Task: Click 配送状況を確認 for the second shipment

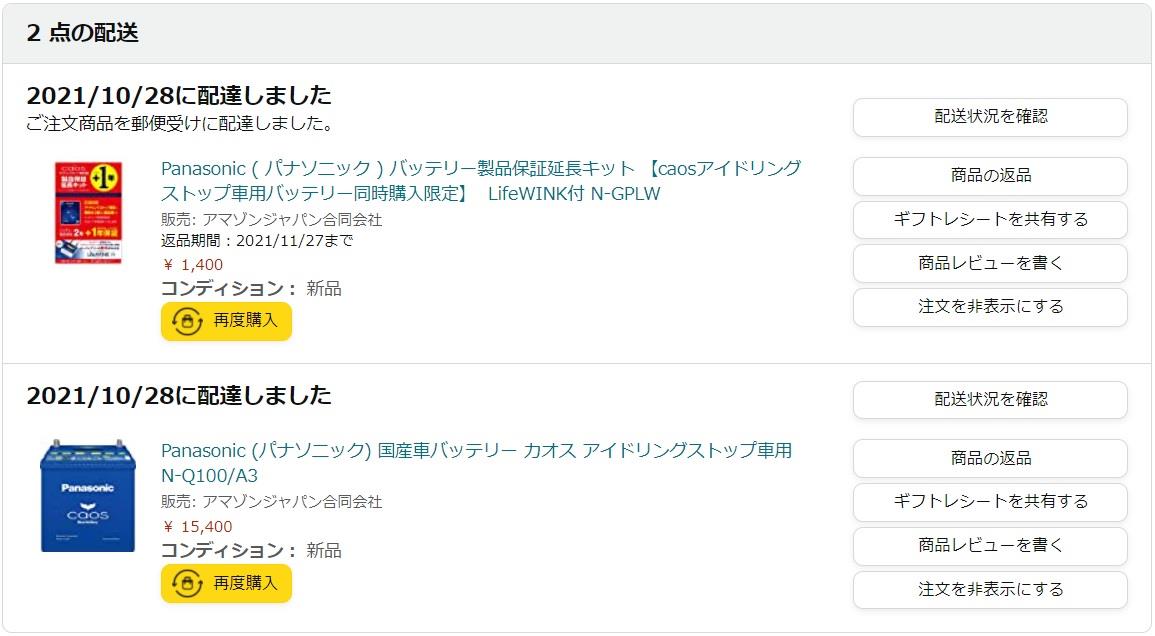Action: click(990, 400)
